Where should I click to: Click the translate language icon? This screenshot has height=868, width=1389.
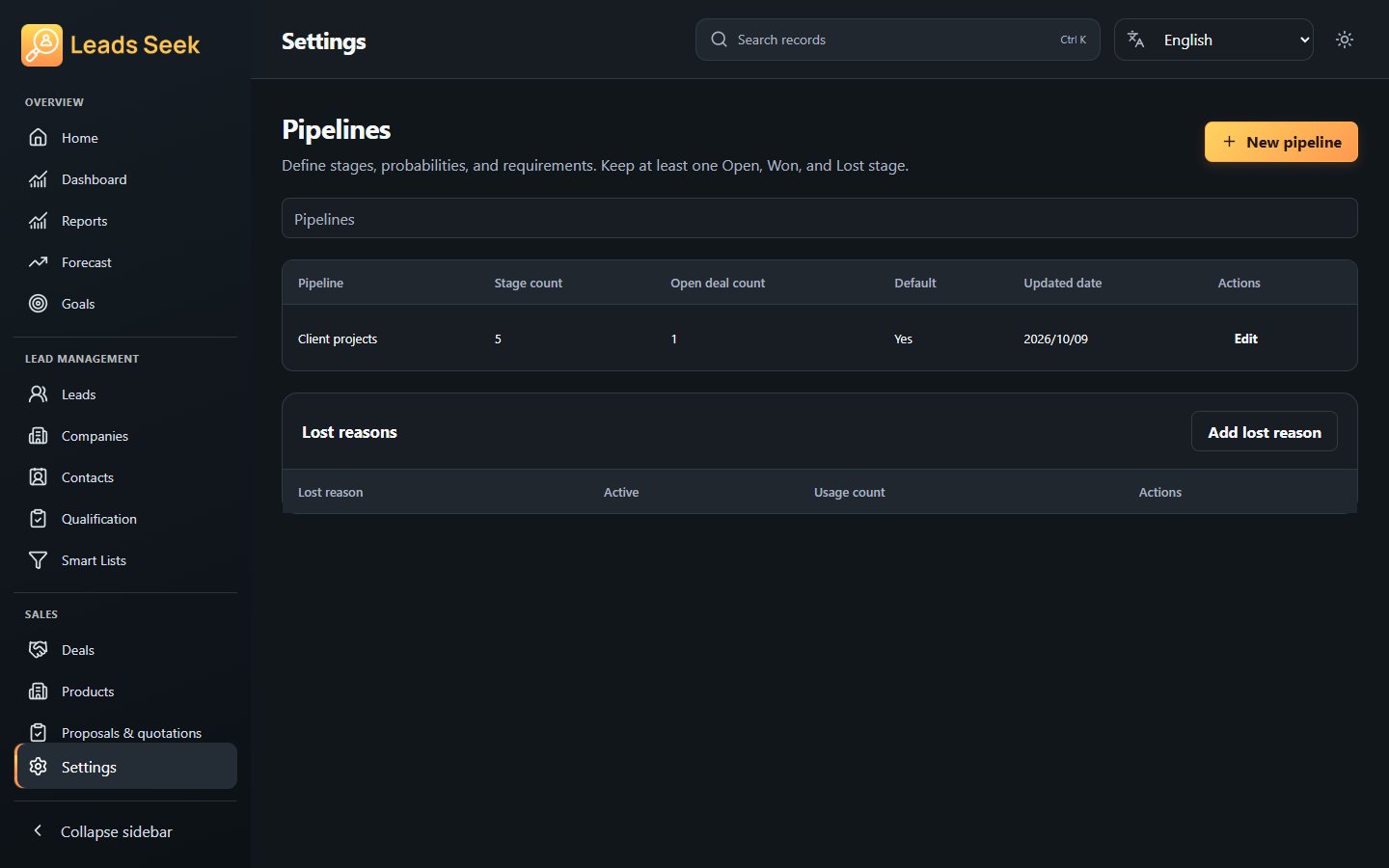[1136, 40]
